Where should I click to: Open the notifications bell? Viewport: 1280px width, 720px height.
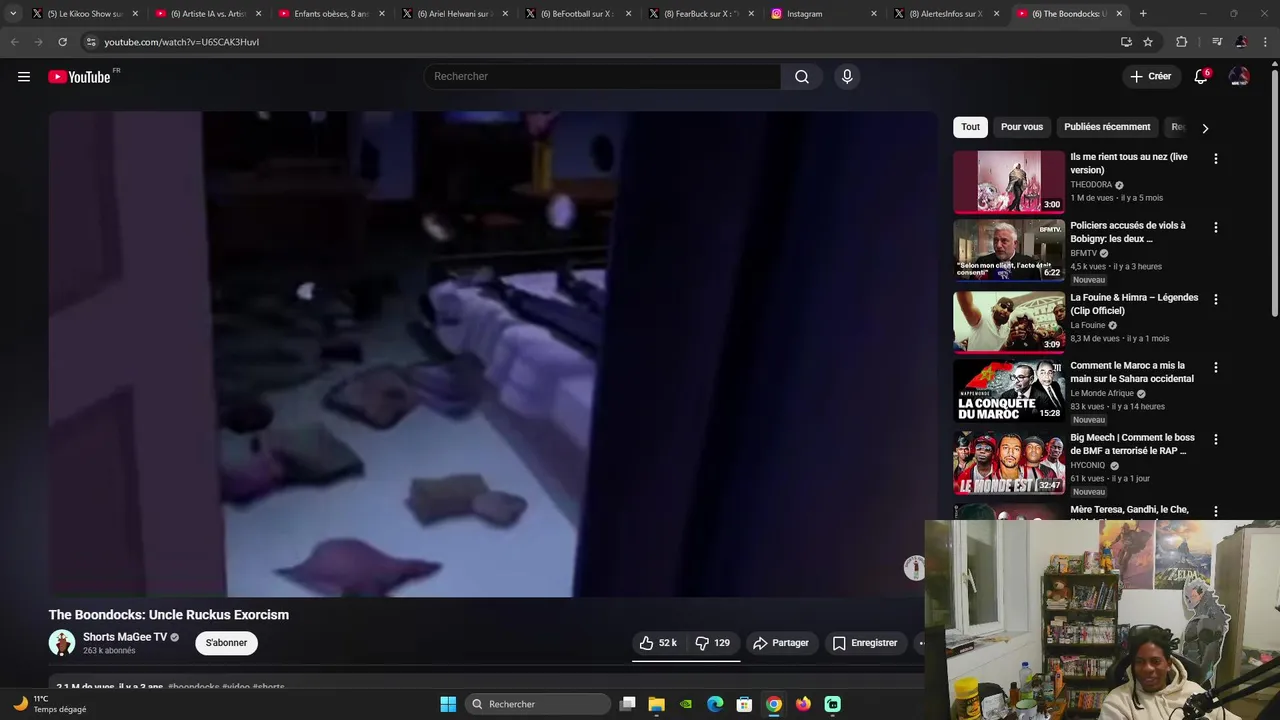point(1201,77)
